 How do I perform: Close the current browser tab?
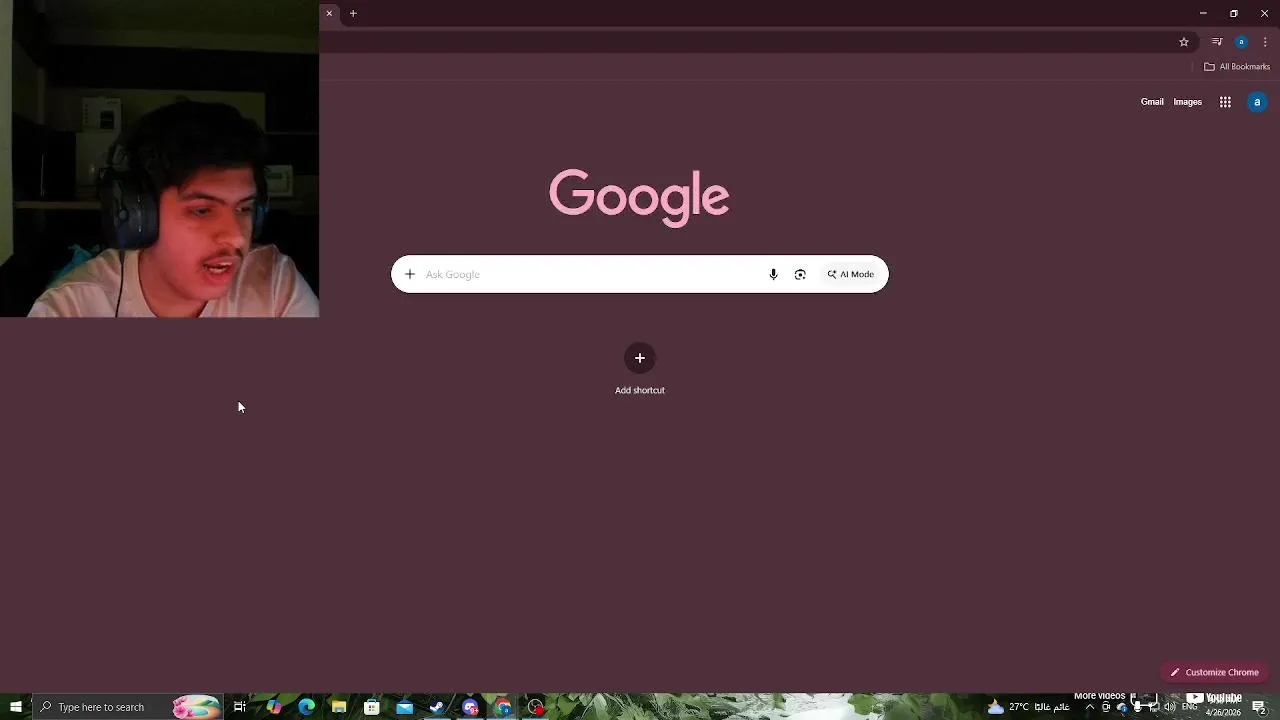(x=329, y=13)
